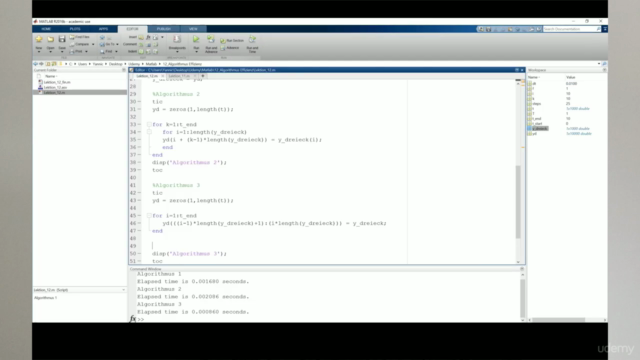Toggle breakpoint at line 50
The width and height of the screenshot is (640, 360).
point(139,253)
